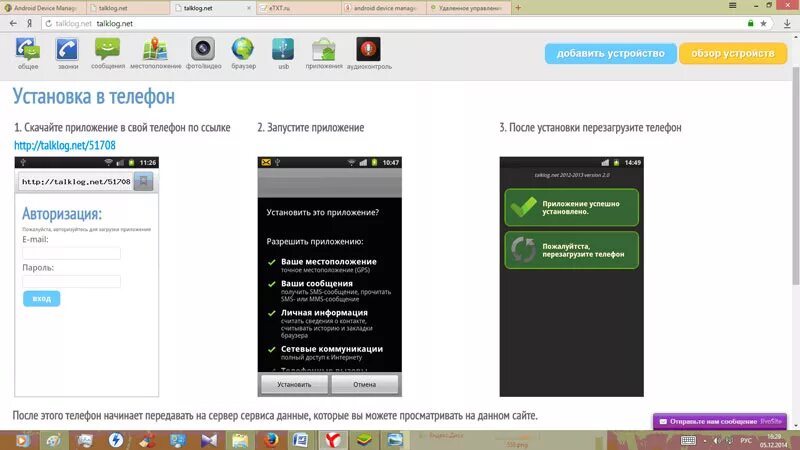This screenshot has width=800, height=450.
Task: Open BlueStacks icon in taskbar
Action: pos(364,440)
